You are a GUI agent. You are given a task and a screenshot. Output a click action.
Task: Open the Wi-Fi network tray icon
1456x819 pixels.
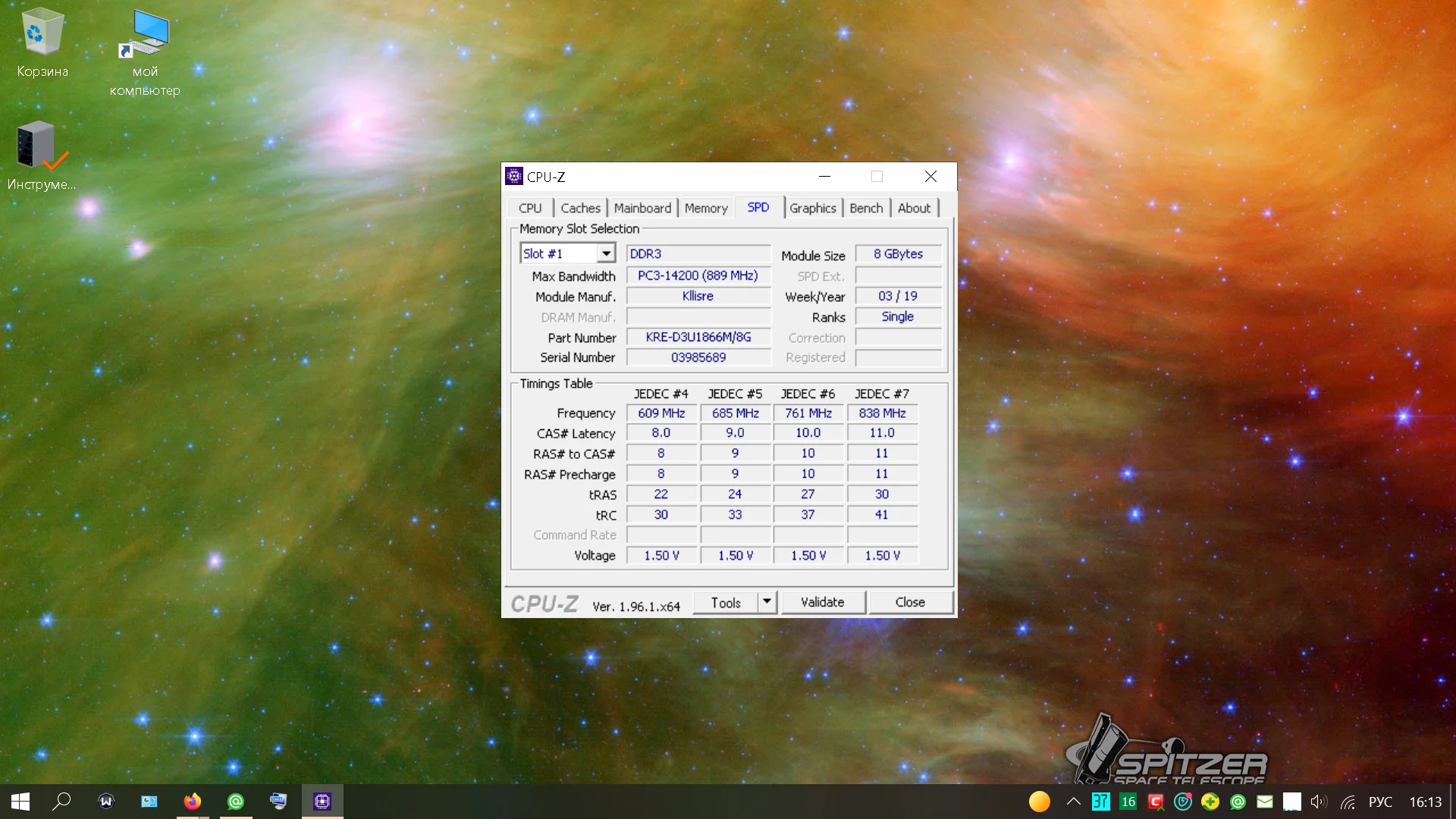pos(1348,802)
